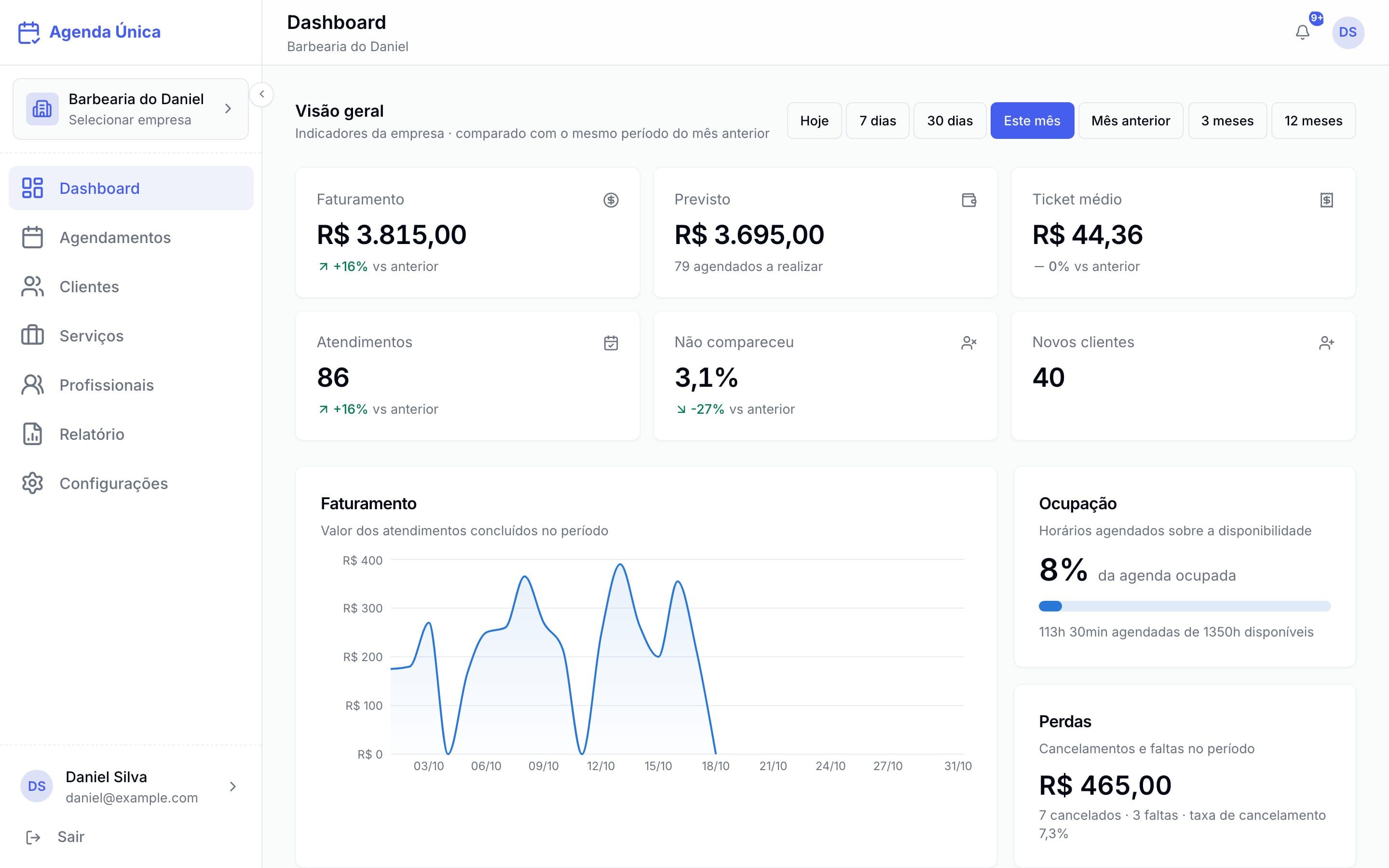Click the receipt icon on Ticket médio card
The width and height of the screenshot is (1389, 868).
coord(1326,200)
